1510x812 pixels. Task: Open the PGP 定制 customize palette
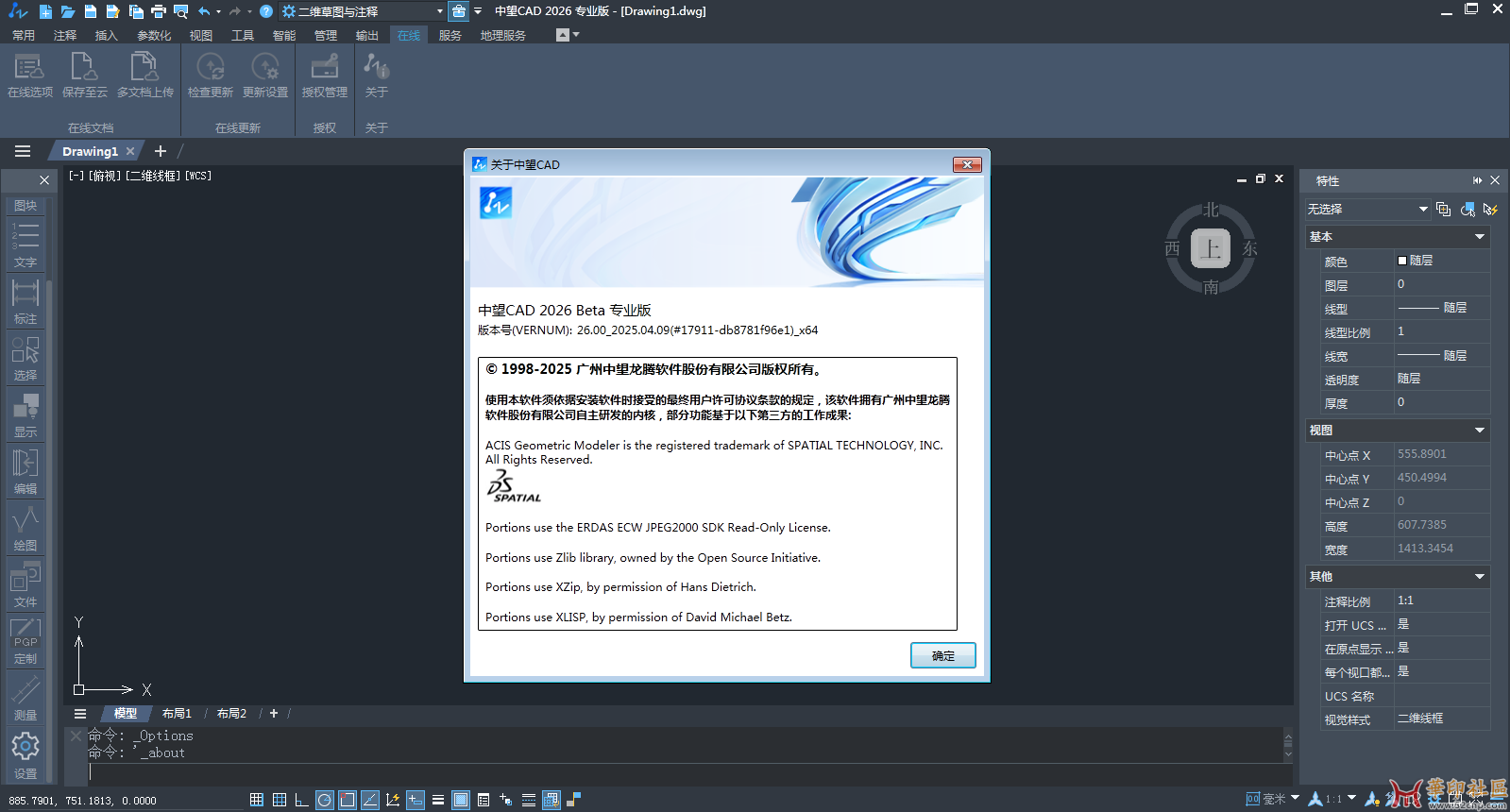click(x=25, y=641)
